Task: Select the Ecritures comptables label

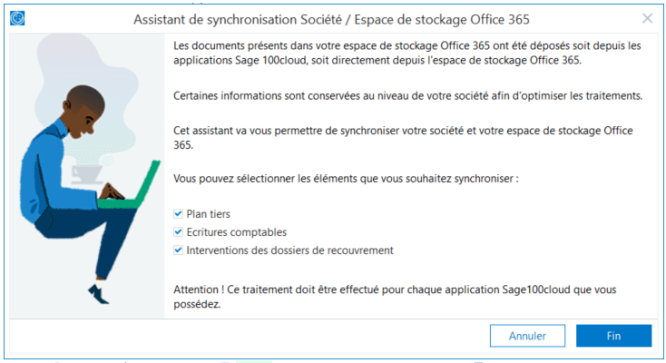Action: coord(237,232)
